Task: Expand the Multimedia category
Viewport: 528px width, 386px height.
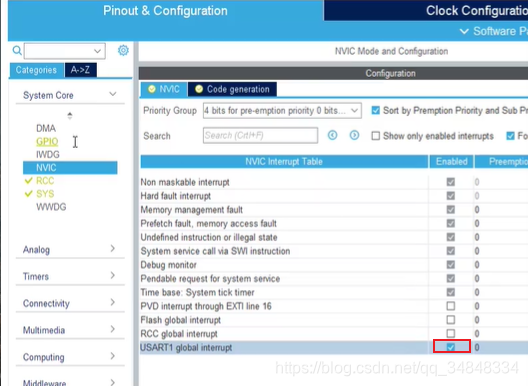Action: pyautogui.click(x=113, y=329)
